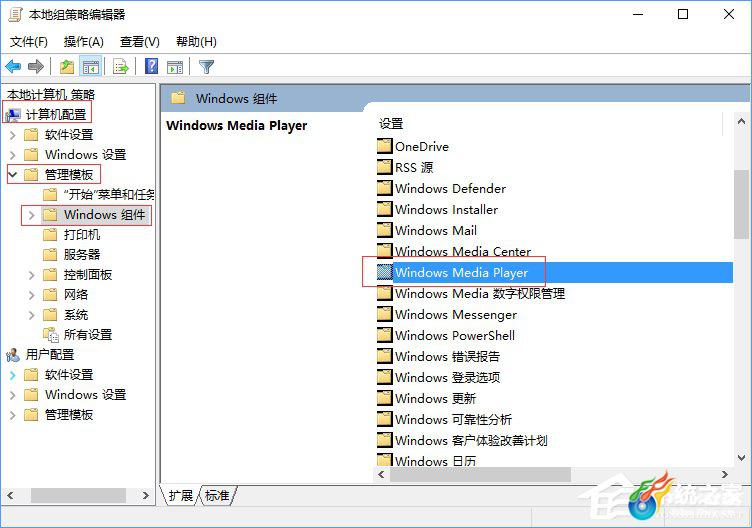Open the 文件(F) menu
Viewport: 752px width, 528px height.
coord(29,42)
